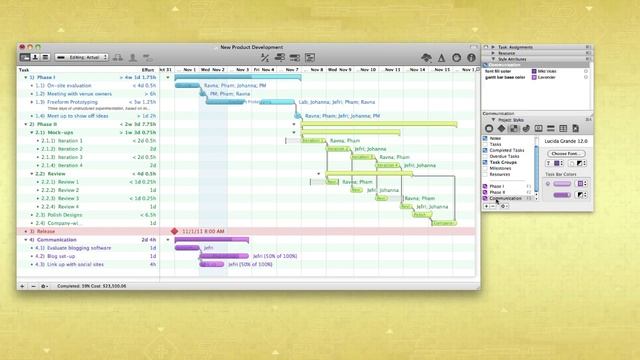Viewport: 640px width, 360px height.
Task: Open the document inspector tab icon
Action: pos(576,129)
